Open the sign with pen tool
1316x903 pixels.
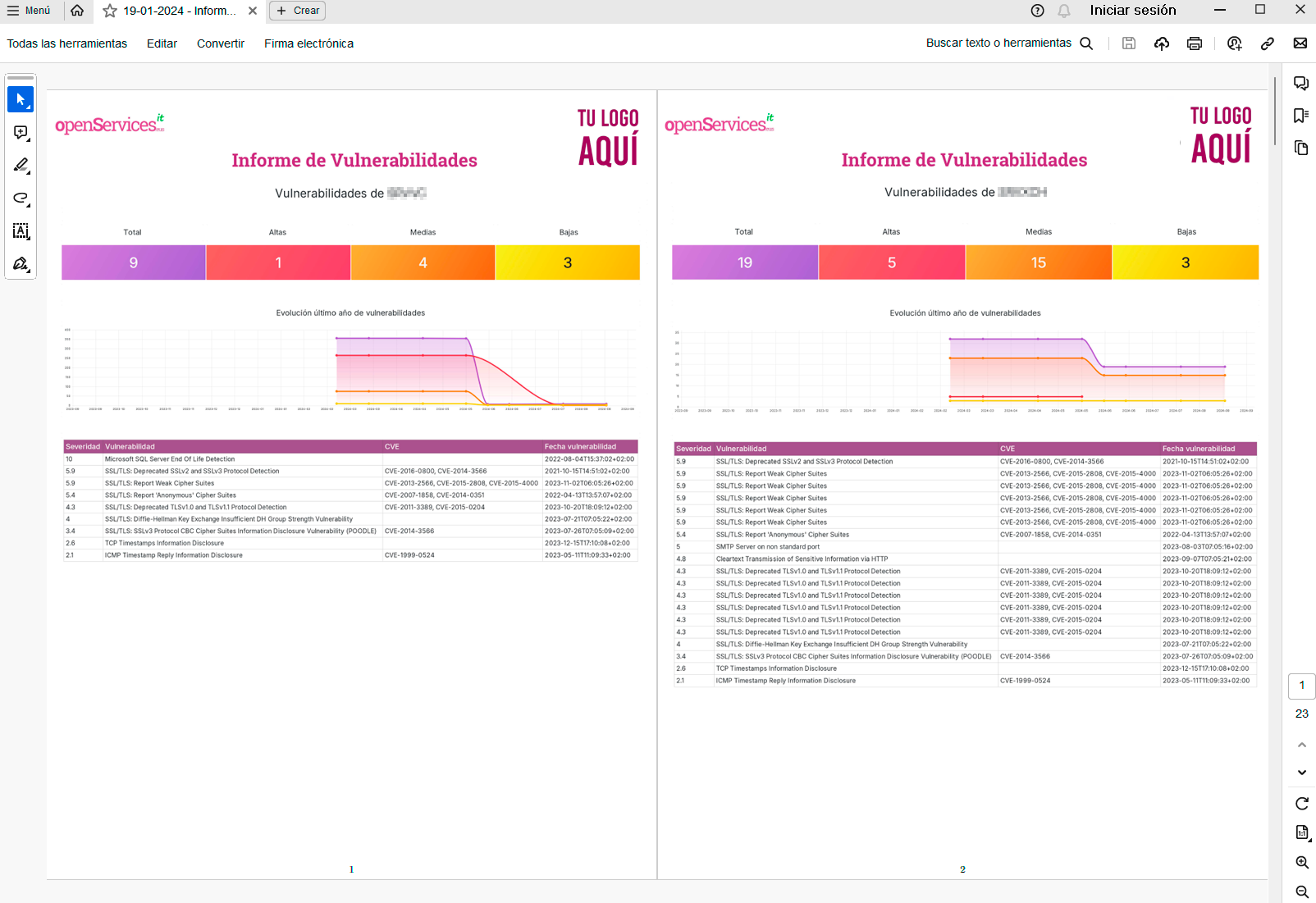coord(21,264)
